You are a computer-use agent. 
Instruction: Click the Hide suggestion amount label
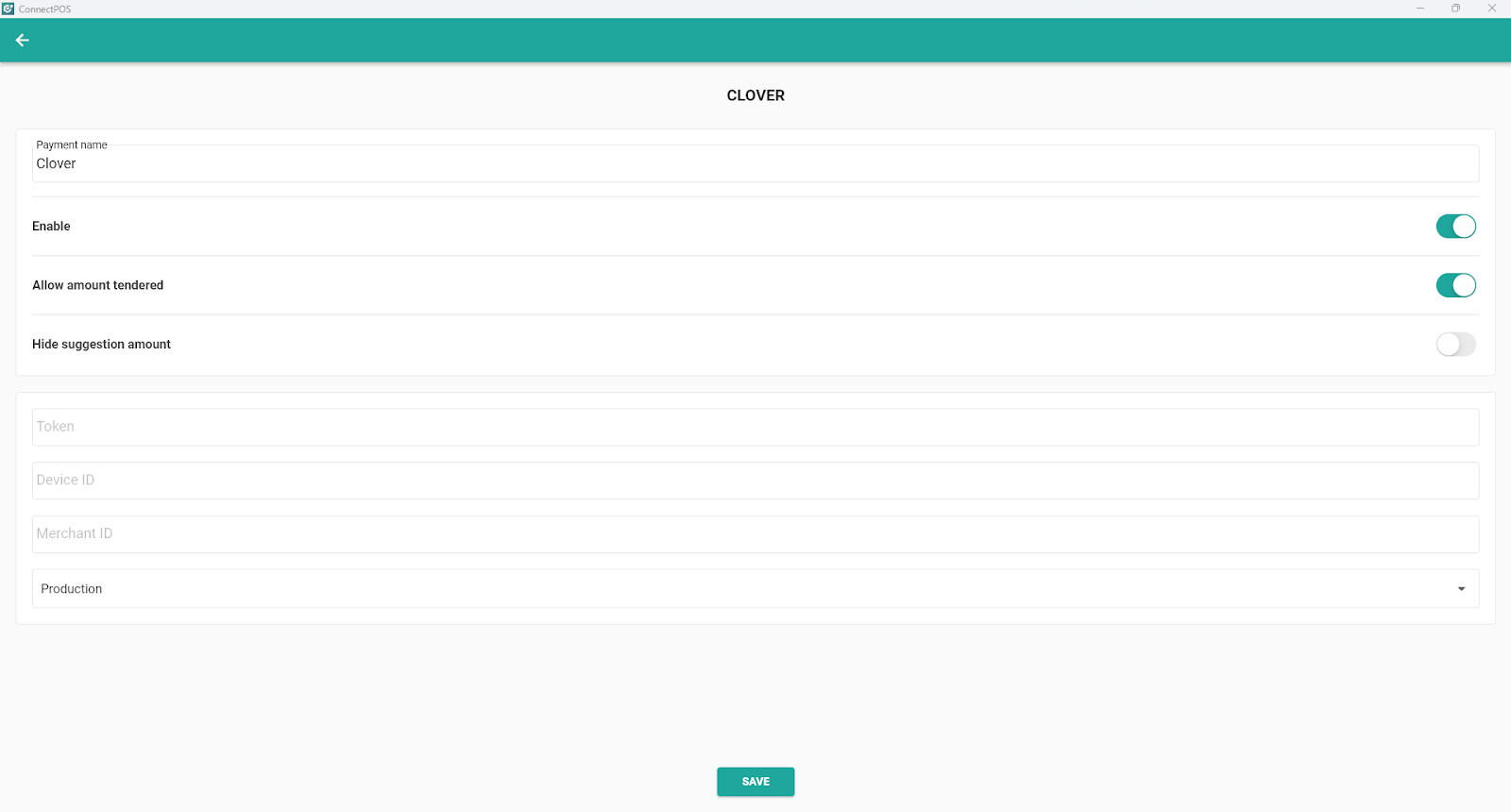tap(102, 345)
